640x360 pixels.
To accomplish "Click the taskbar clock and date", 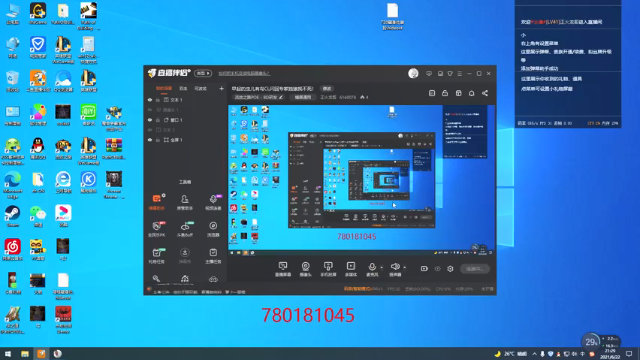I will (610, 354).
